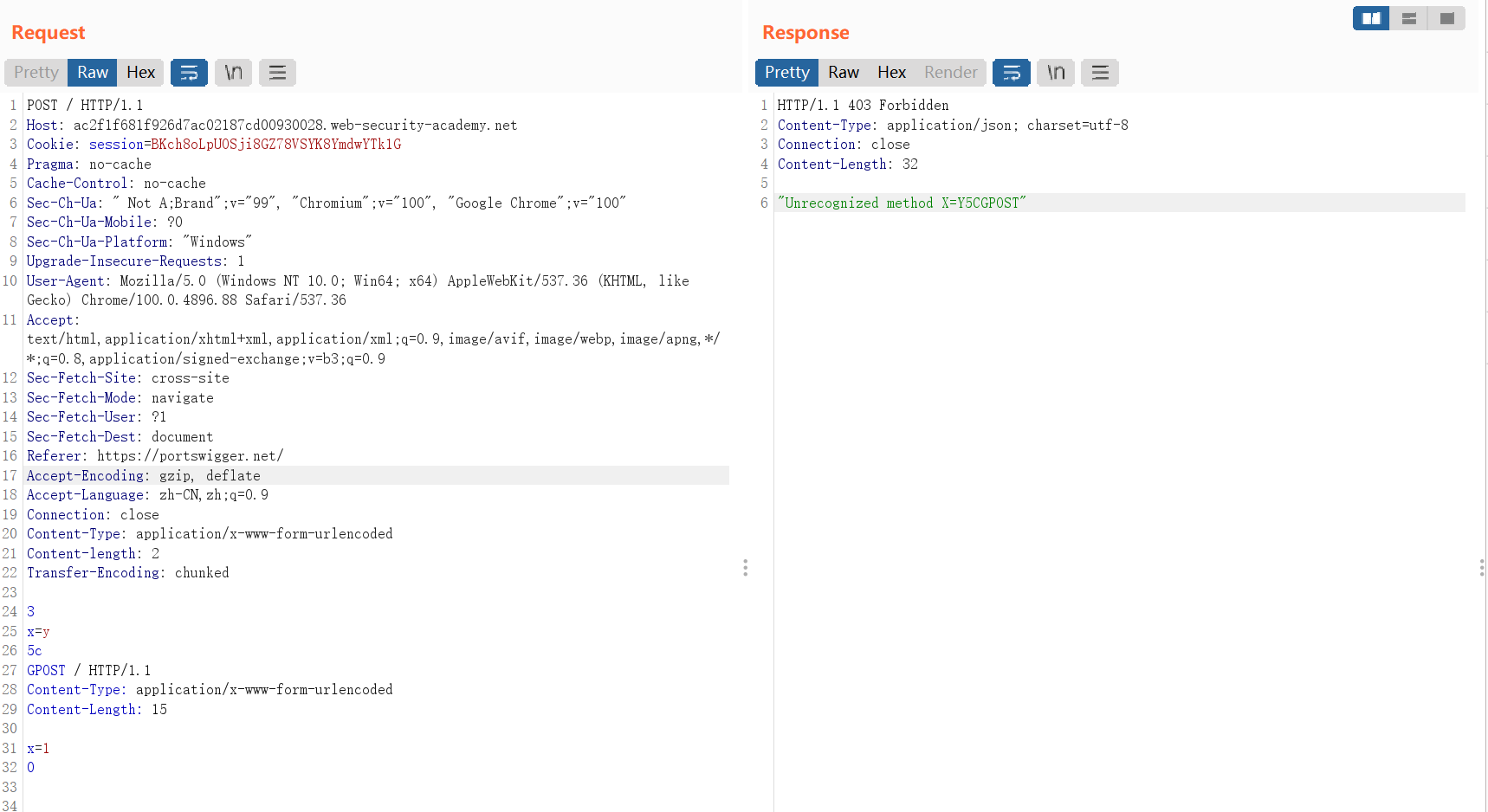Select Hex tab in Request panel

pyautogui.click(x=140, y=73)
